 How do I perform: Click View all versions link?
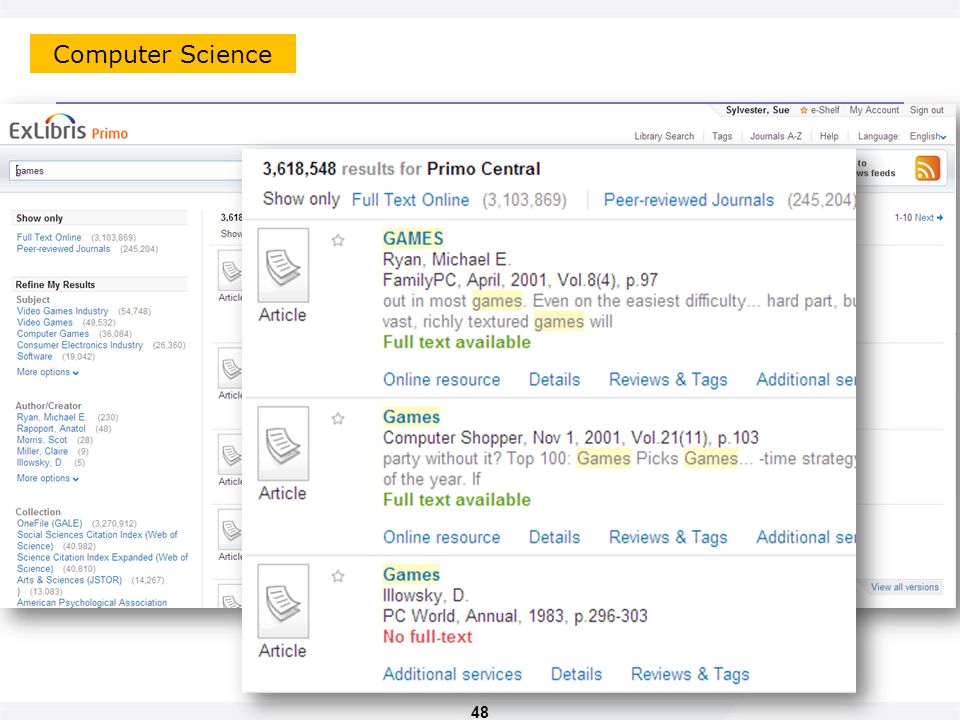coord(905,587)
